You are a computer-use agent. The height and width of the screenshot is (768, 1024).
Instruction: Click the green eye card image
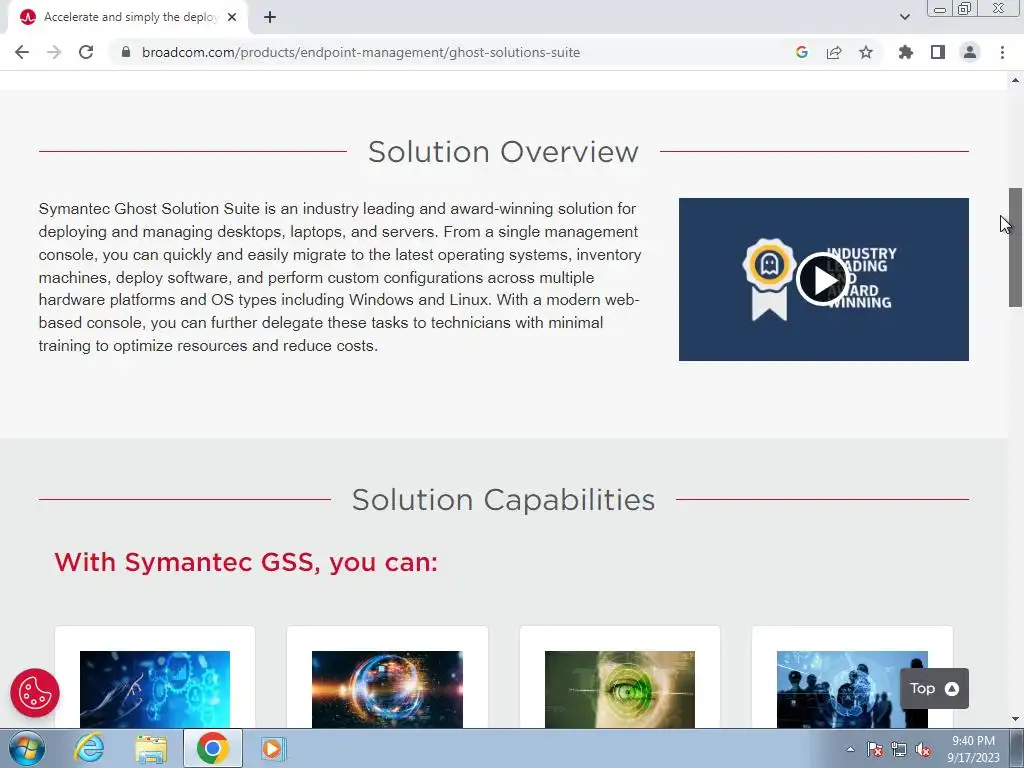(x=620, y=689)
